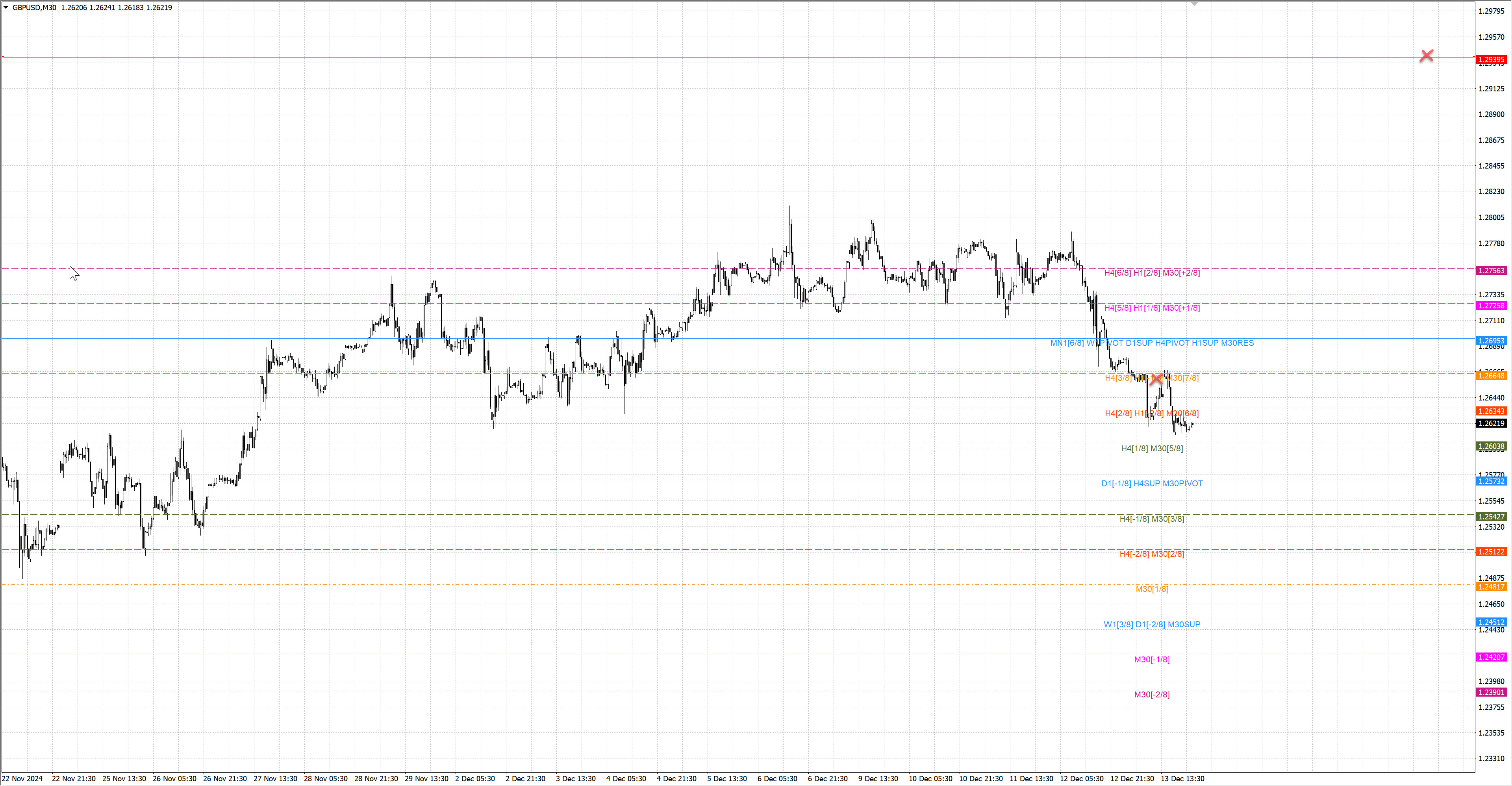Viewport: 1512px width, 786px height.
Task: Click the magenta 1.27258 price tag
Action: pos(1491,306)
